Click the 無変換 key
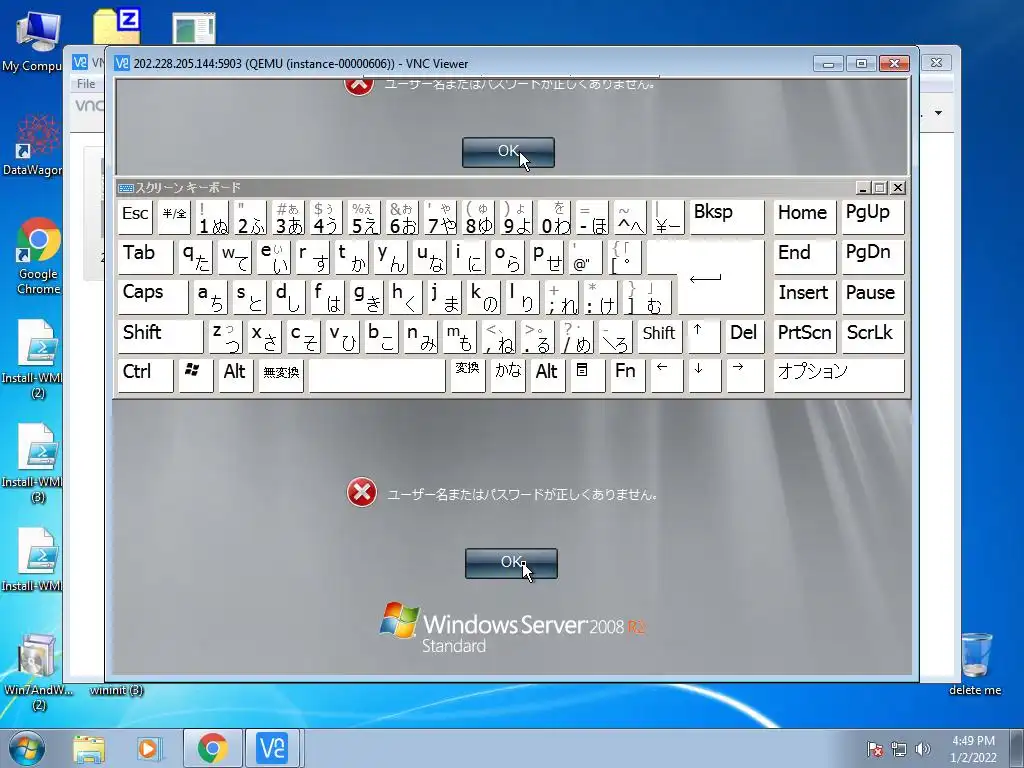 click(281, 376)
